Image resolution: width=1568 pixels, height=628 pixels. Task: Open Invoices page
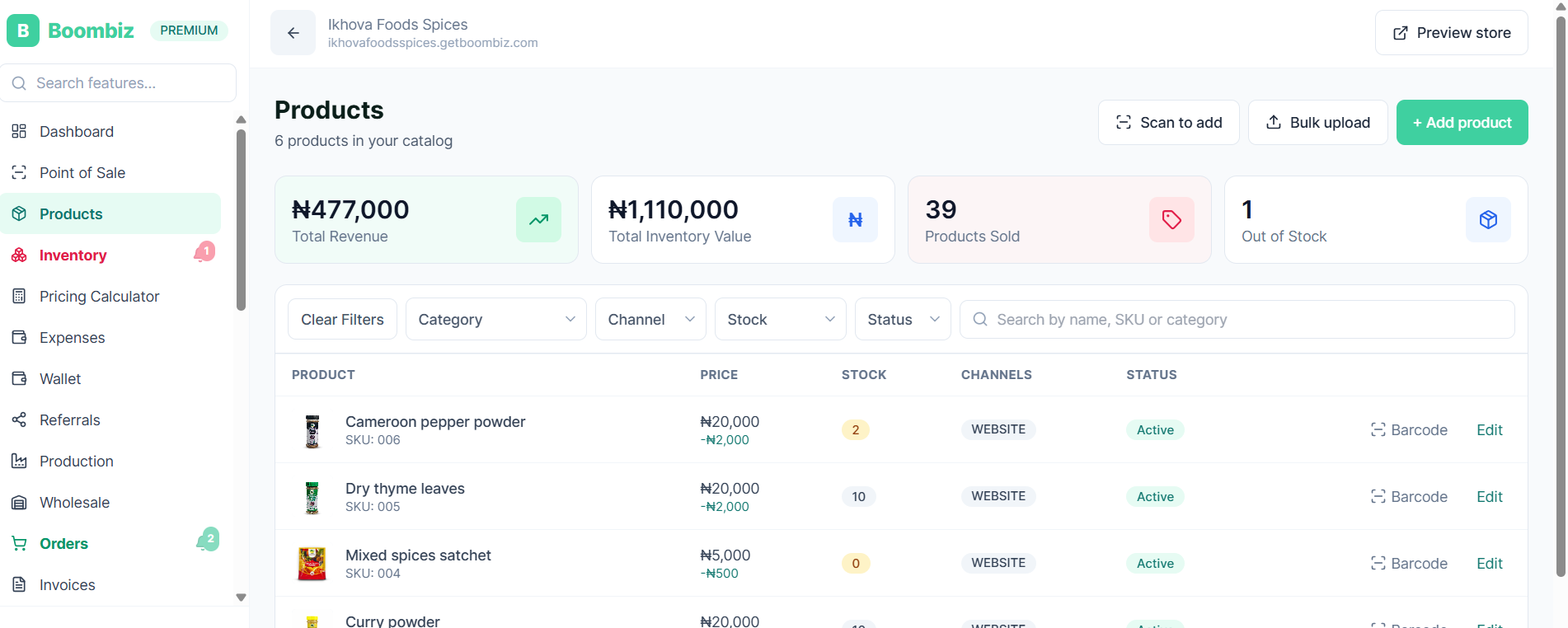click(110, 585)
